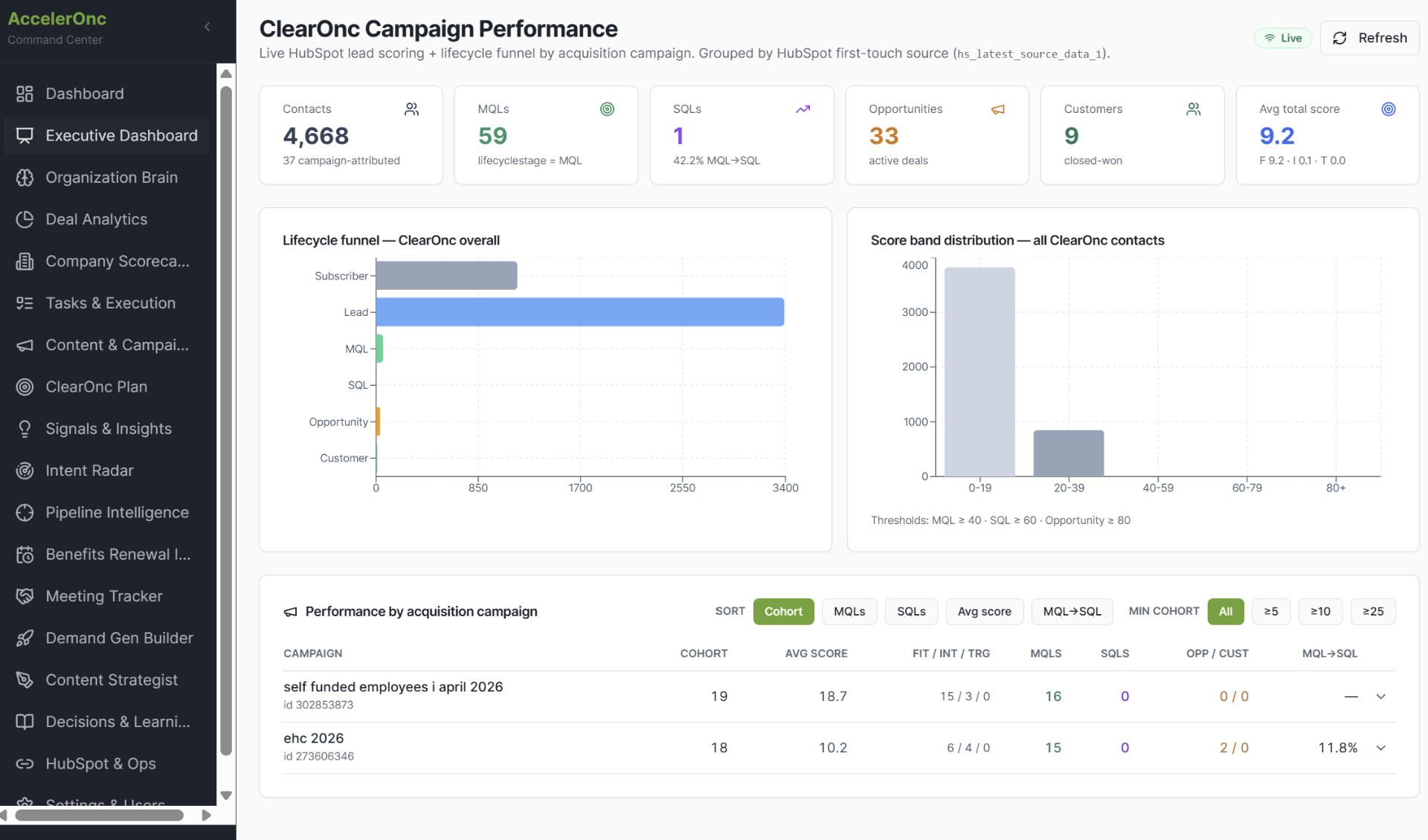Screen dimensions: 1428x840
Task: Sort campaigns by Cohort
Action: coord(783,611)
